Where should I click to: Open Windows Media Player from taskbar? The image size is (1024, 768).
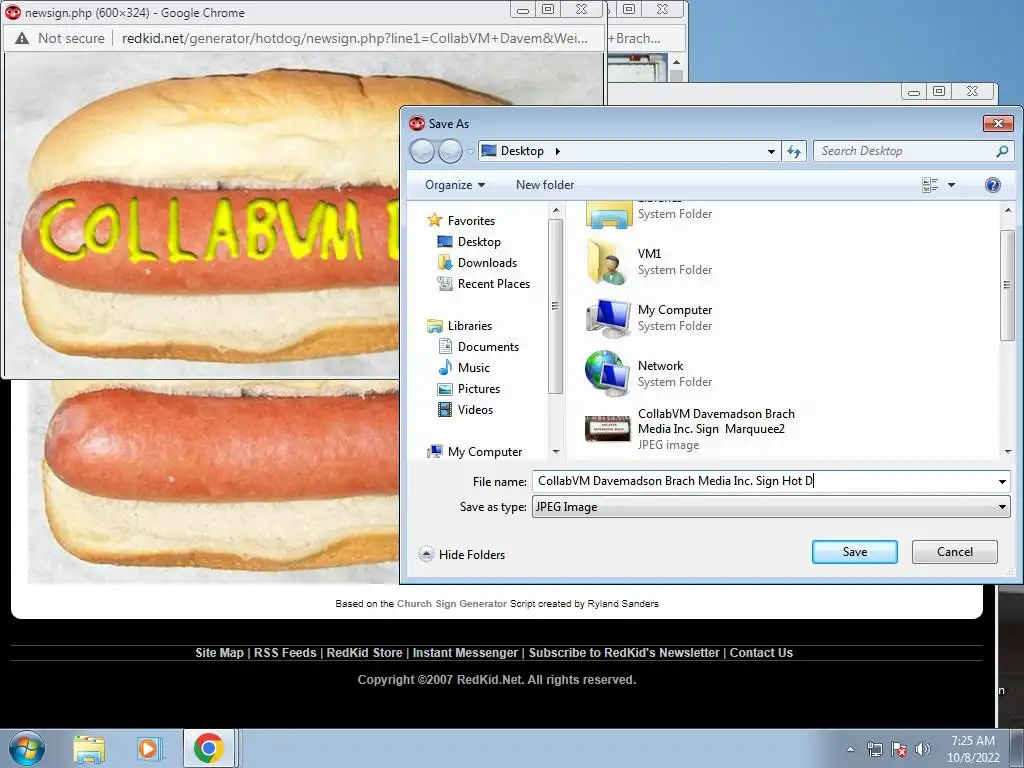(x=149, y=748)
